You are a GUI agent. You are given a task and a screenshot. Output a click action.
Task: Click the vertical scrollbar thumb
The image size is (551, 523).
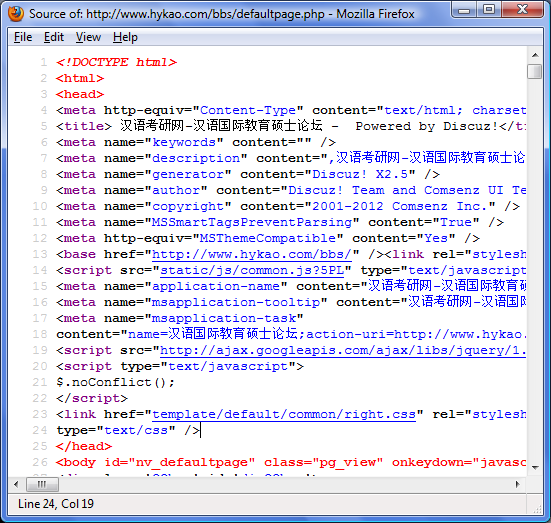tap(535, 71)
